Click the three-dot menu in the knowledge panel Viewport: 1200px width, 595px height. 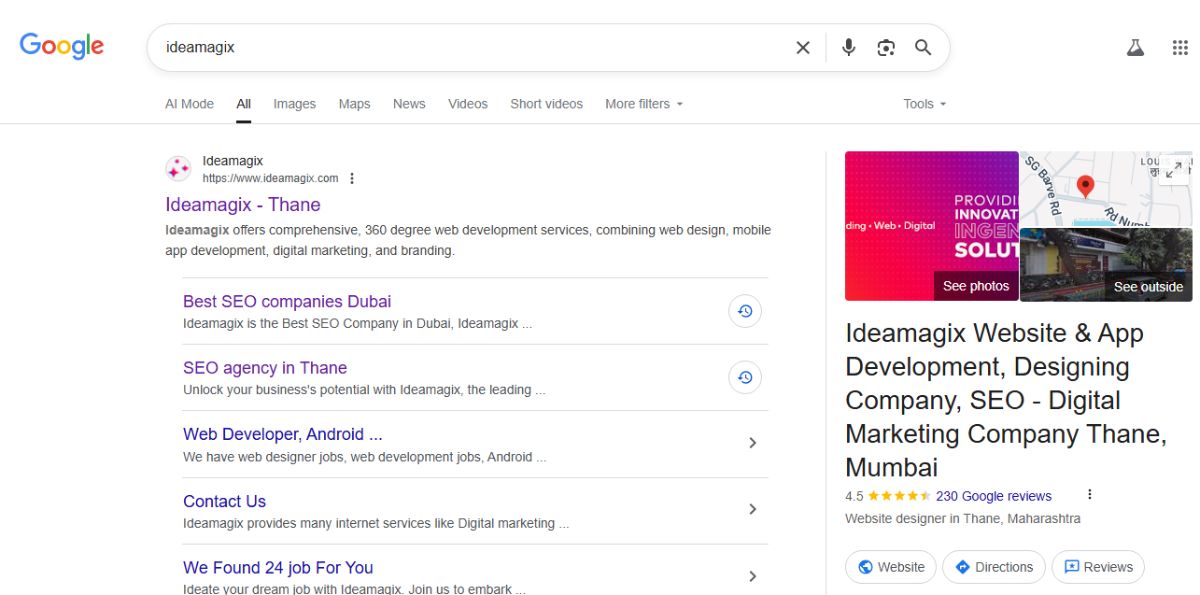[1089, 493]
